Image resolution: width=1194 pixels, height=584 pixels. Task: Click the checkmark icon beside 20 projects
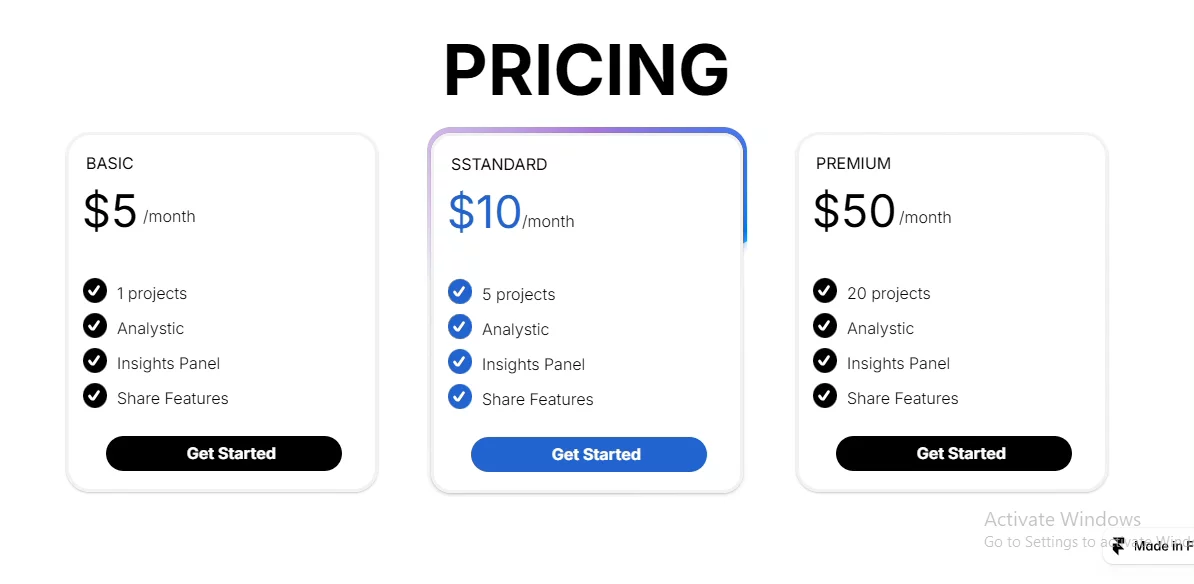coord(825,291)
